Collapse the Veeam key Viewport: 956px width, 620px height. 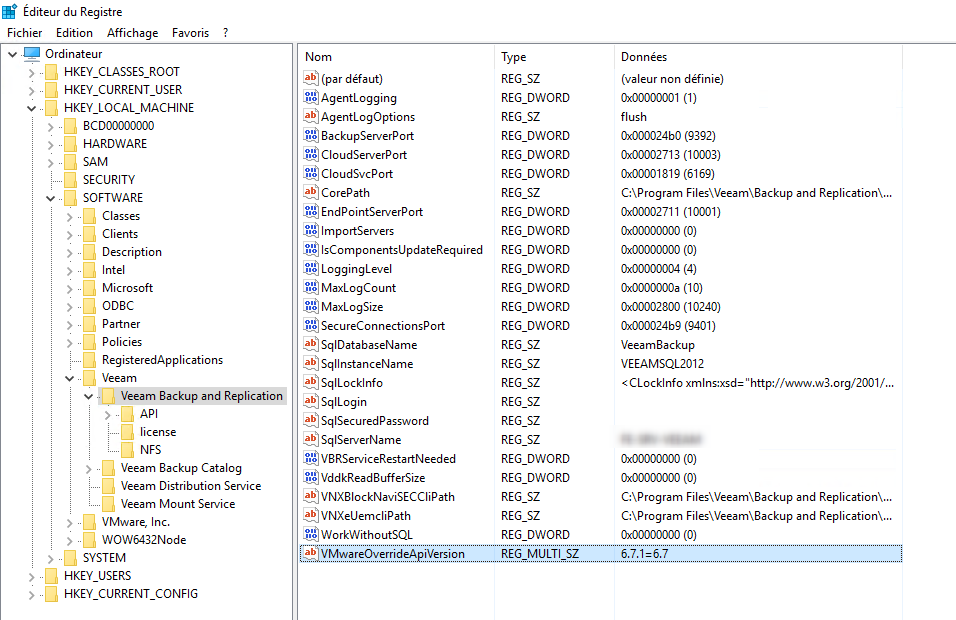(70, 379)
